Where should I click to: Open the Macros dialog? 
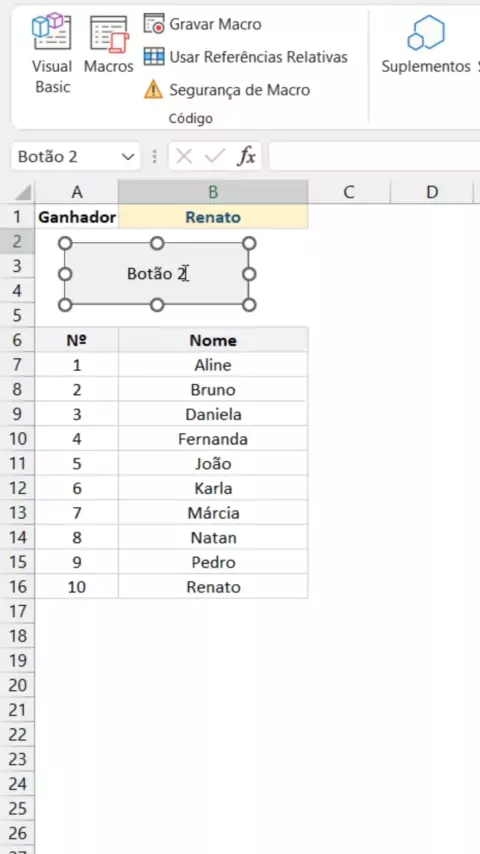(x=108, y=45)
